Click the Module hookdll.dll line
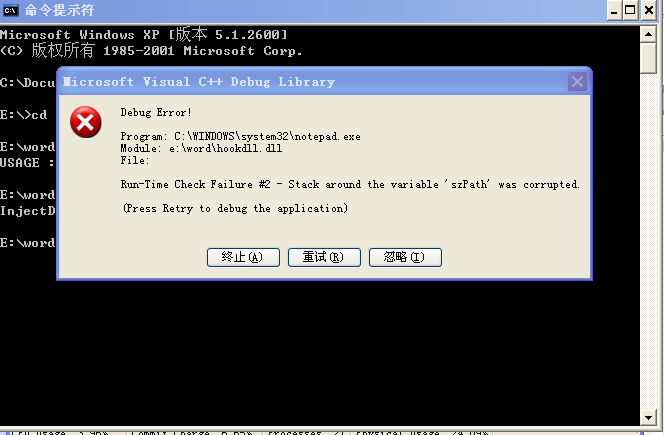 [201, 148]
